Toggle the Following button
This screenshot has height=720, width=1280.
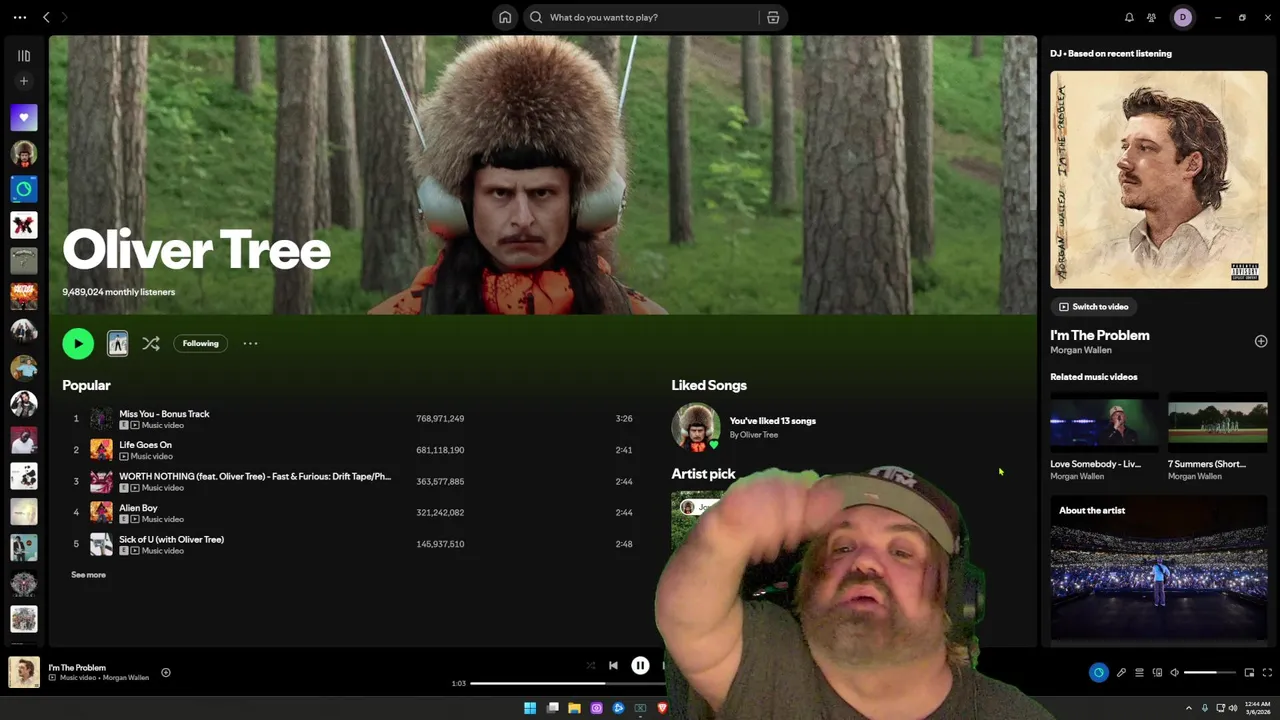200,343
